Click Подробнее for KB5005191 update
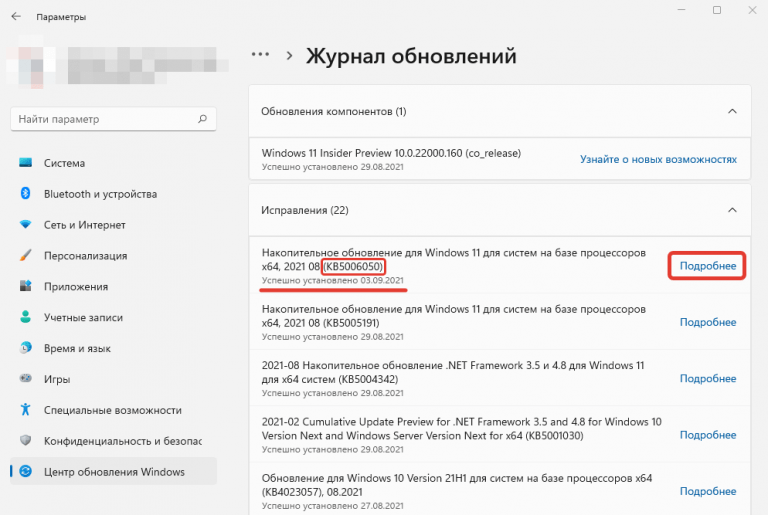 point(708,322)
